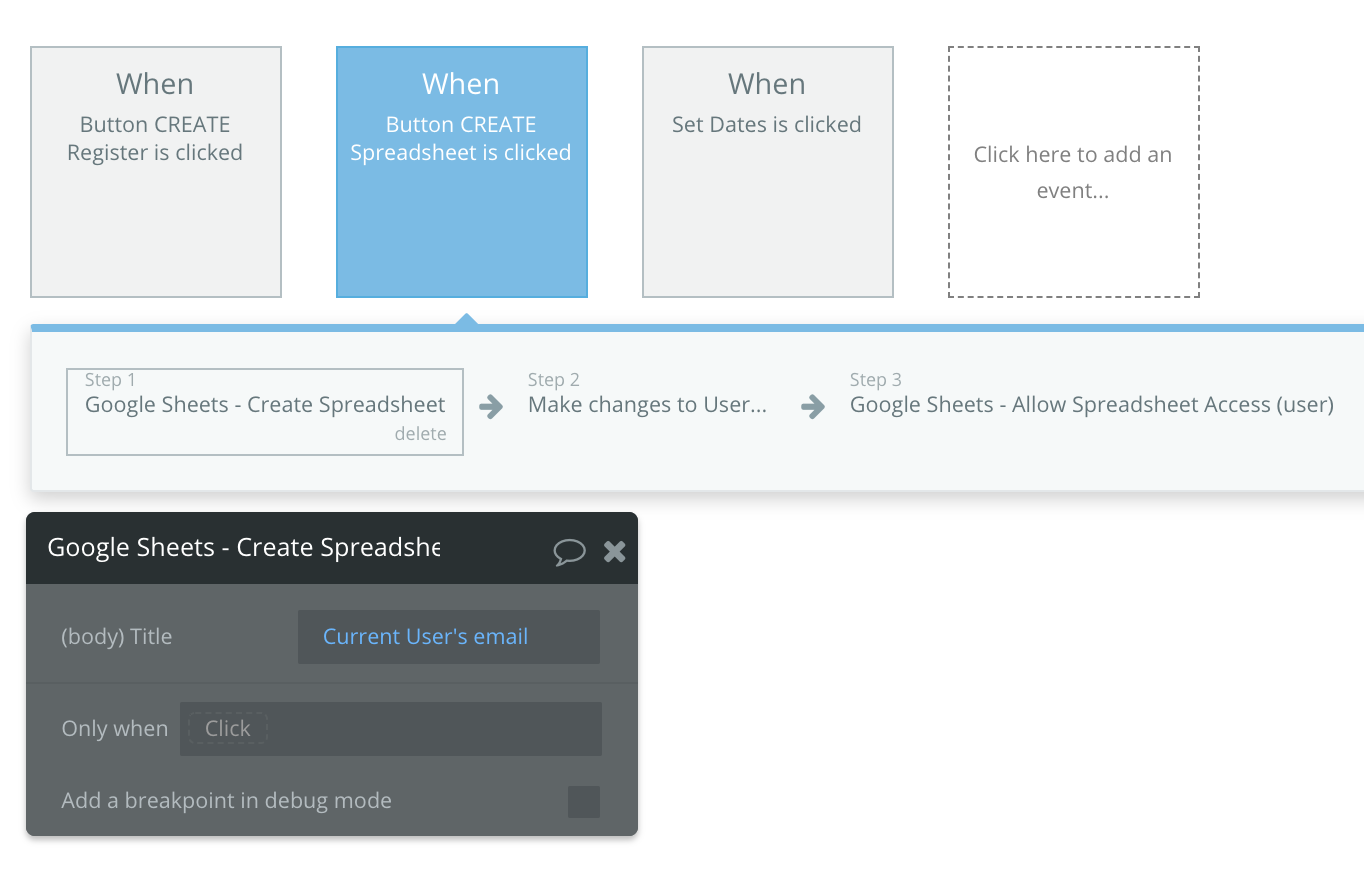Click the Only when condition placeholder
This screenshot has height=870, width=1364.
click(x=228, y=728)
